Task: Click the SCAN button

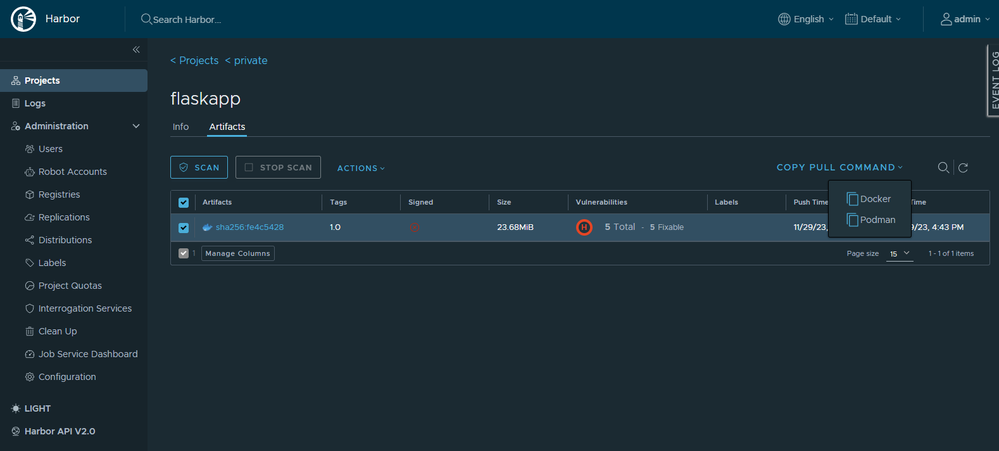Action: (x=199, y=168)
